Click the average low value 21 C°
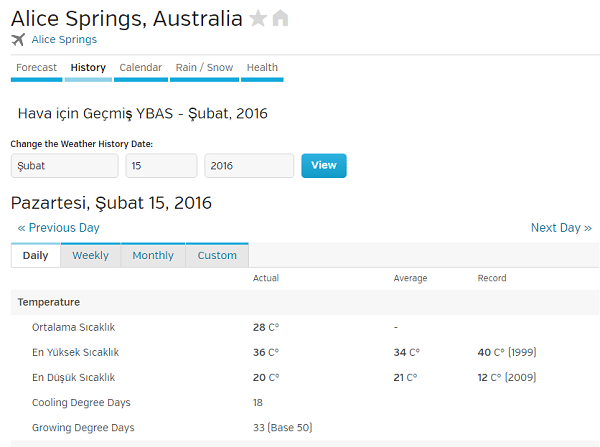Screen dimensions: 600x447 [405, 378]
